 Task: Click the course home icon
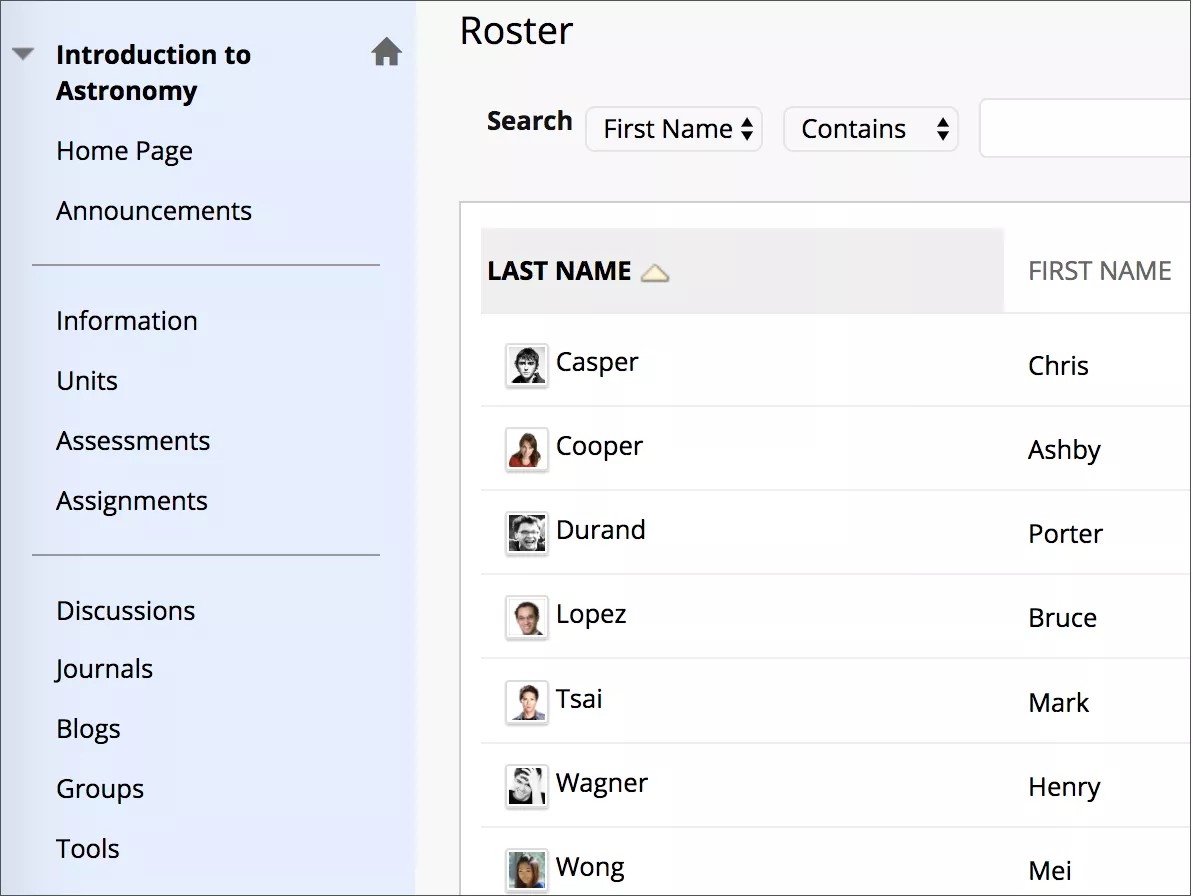coord(387,51)
